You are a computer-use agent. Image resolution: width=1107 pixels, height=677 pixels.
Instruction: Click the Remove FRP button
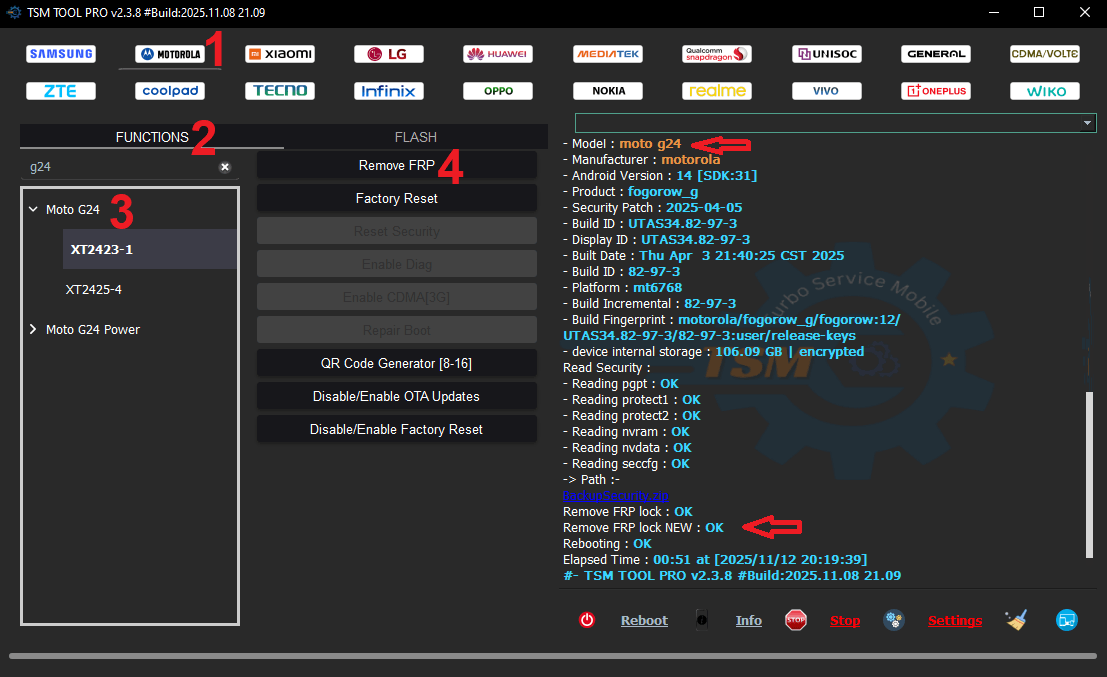[396, 165]
